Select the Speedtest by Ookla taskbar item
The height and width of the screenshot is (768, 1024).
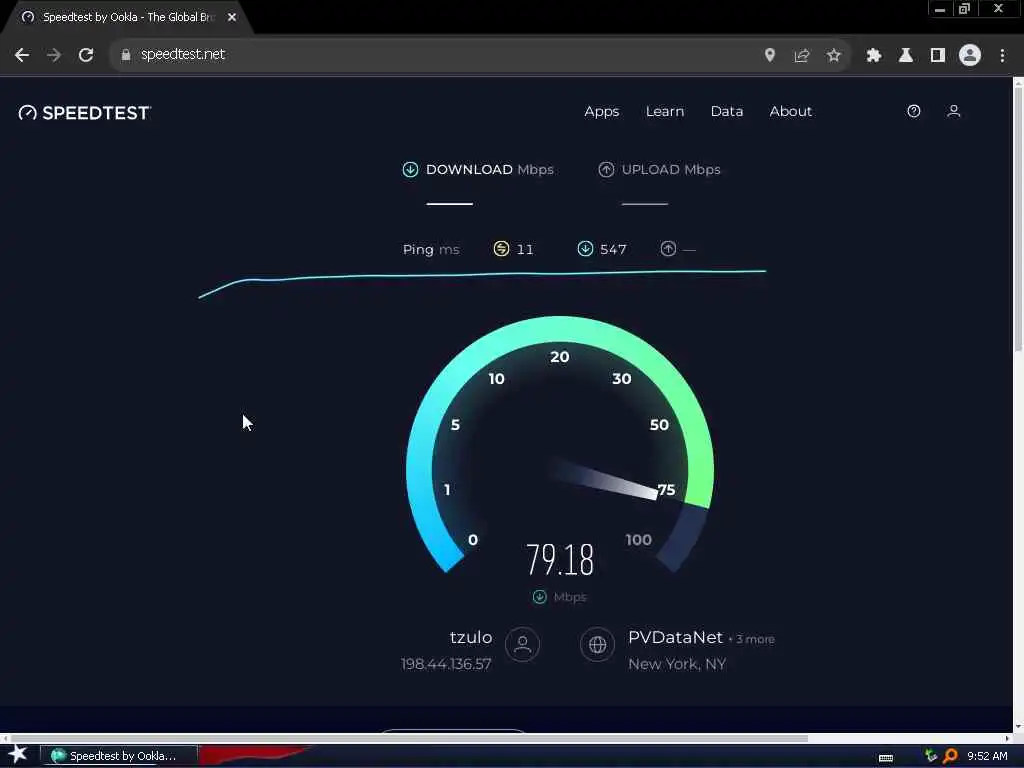(x=119, y=756)
